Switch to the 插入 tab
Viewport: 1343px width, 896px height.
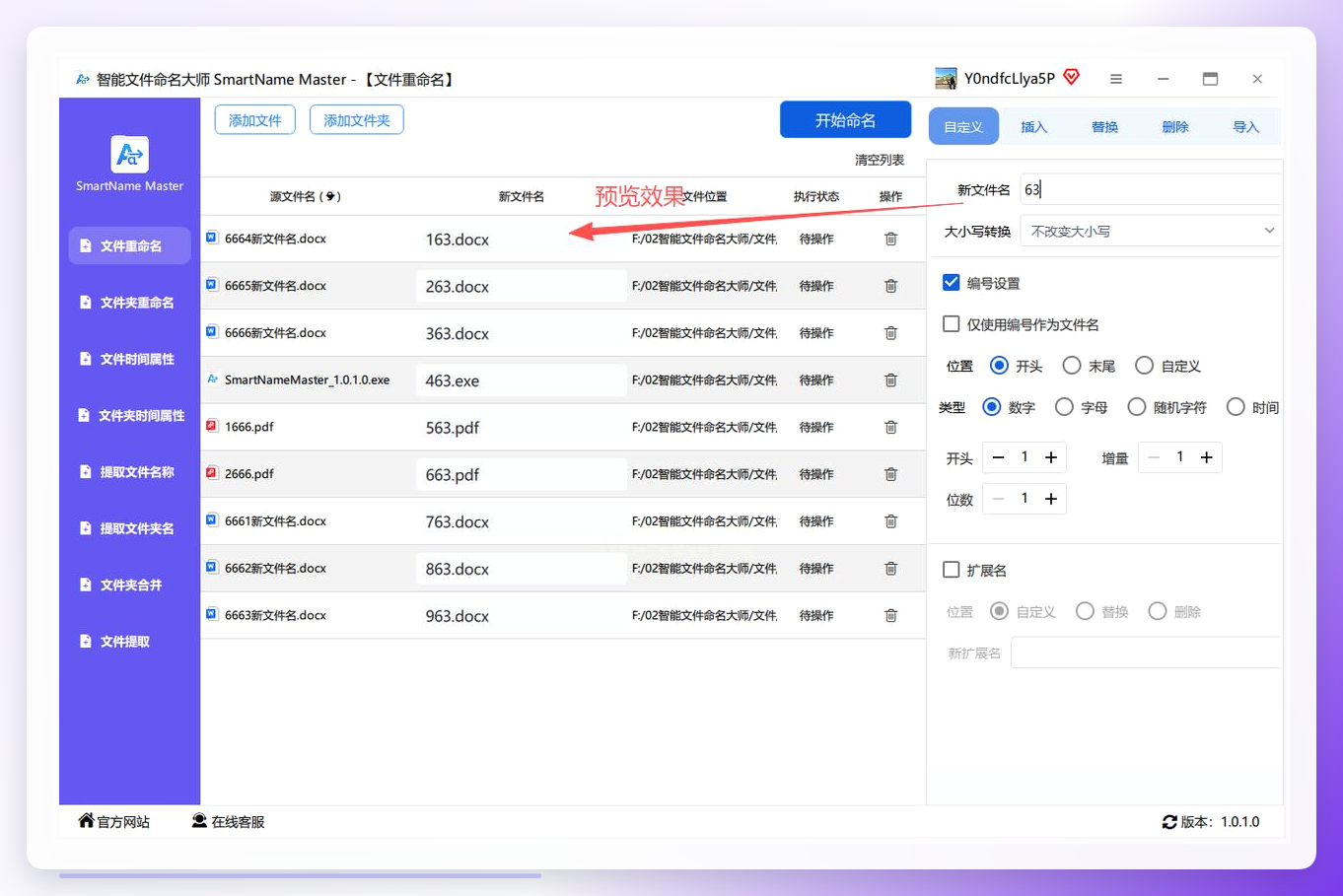[x=1034, y=127]
